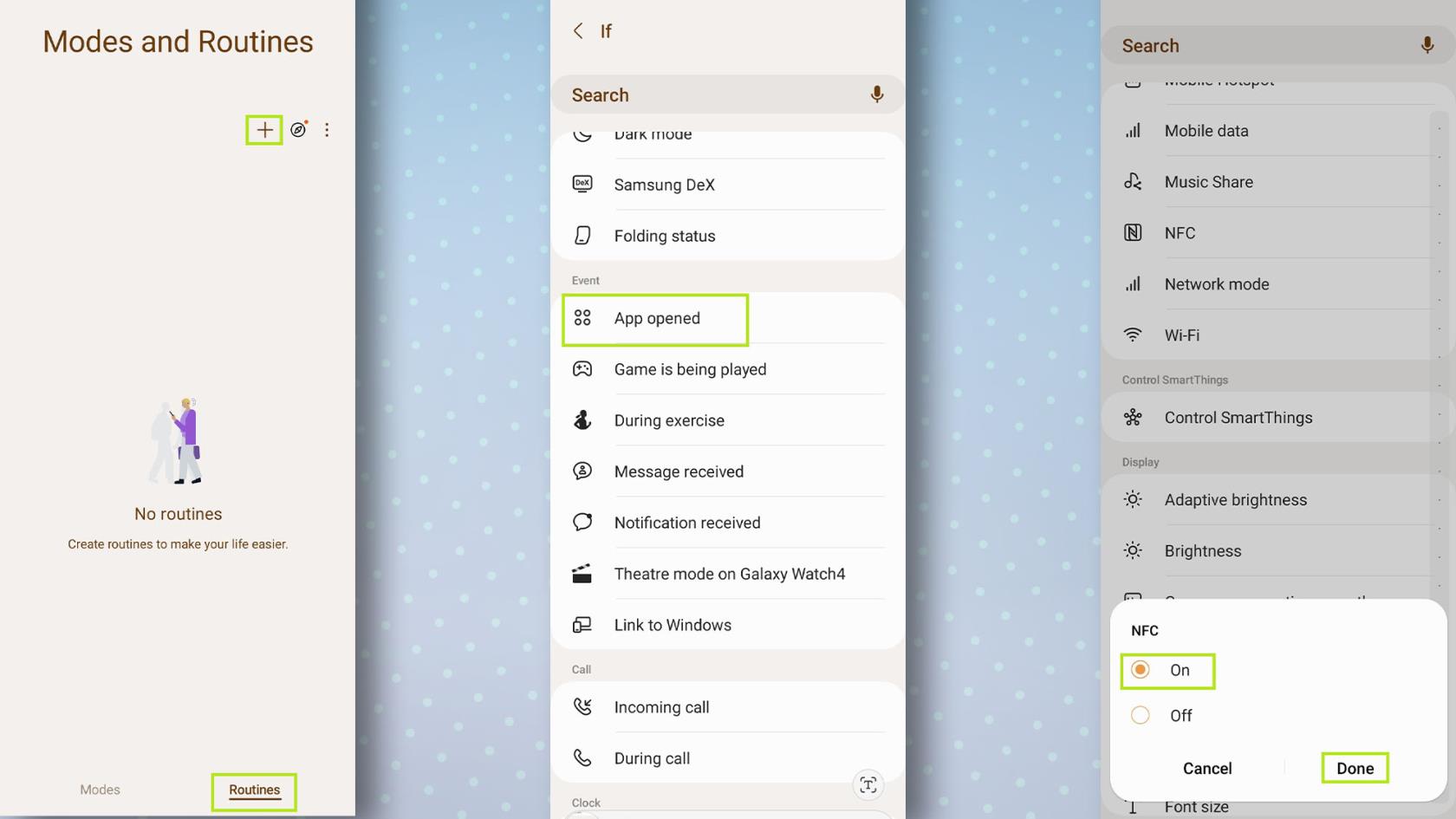The width and height of the screenshot is (1456, 819).
Task: Select the Incoming call icon
Action: point(582,706)
